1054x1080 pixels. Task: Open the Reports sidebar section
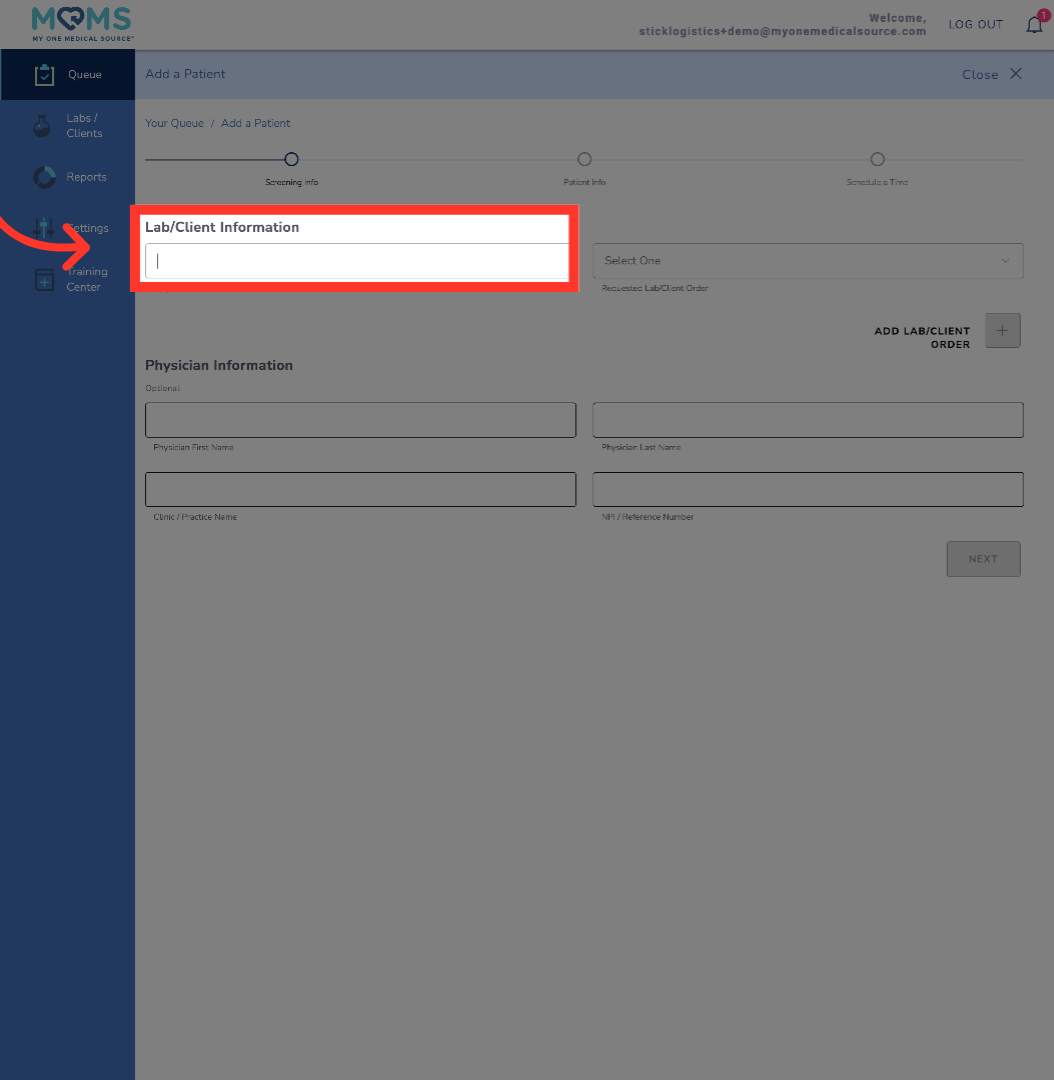68,177
